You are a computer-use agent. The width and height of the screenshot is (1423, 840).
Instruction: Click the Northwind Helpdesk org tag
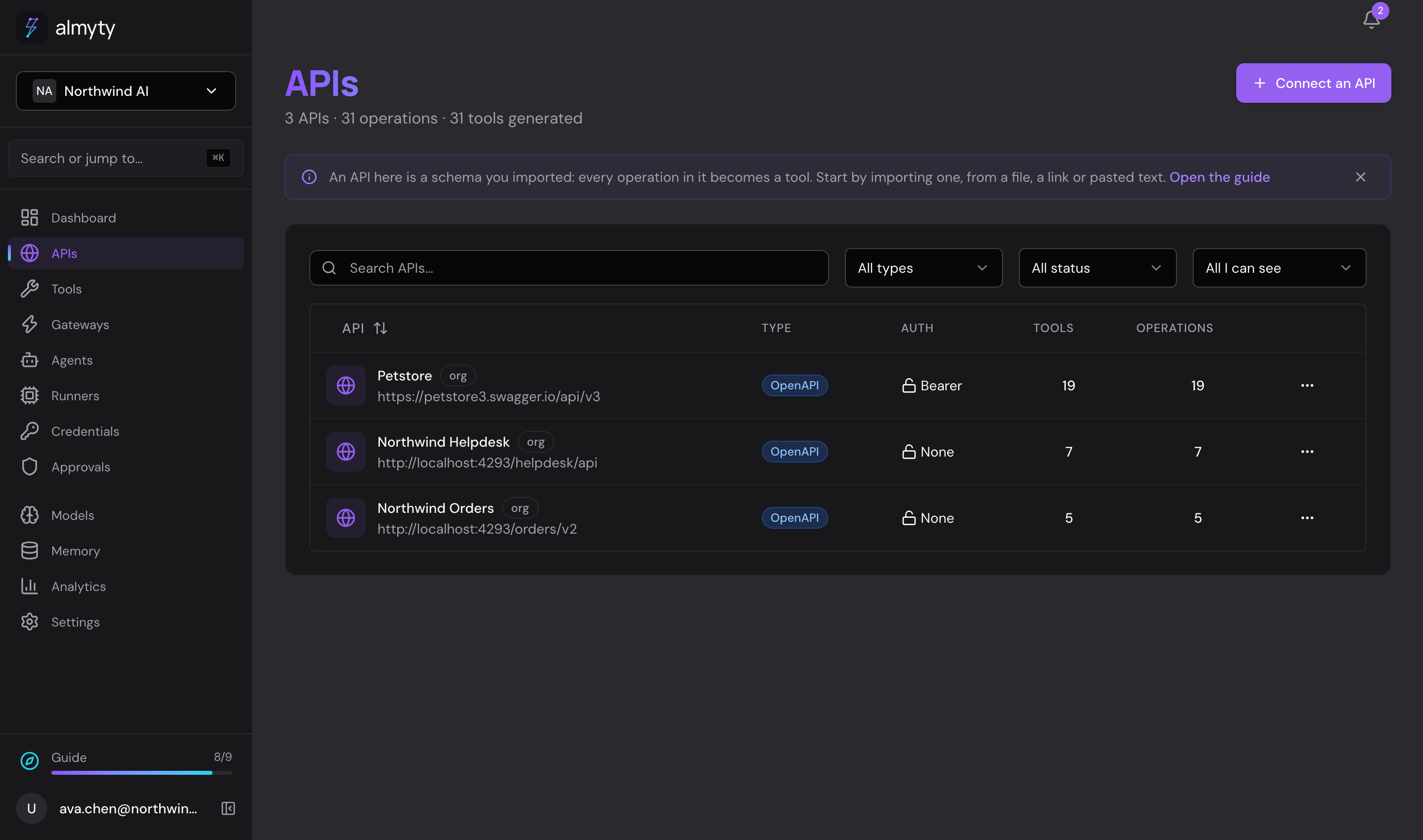coord(536,442)
